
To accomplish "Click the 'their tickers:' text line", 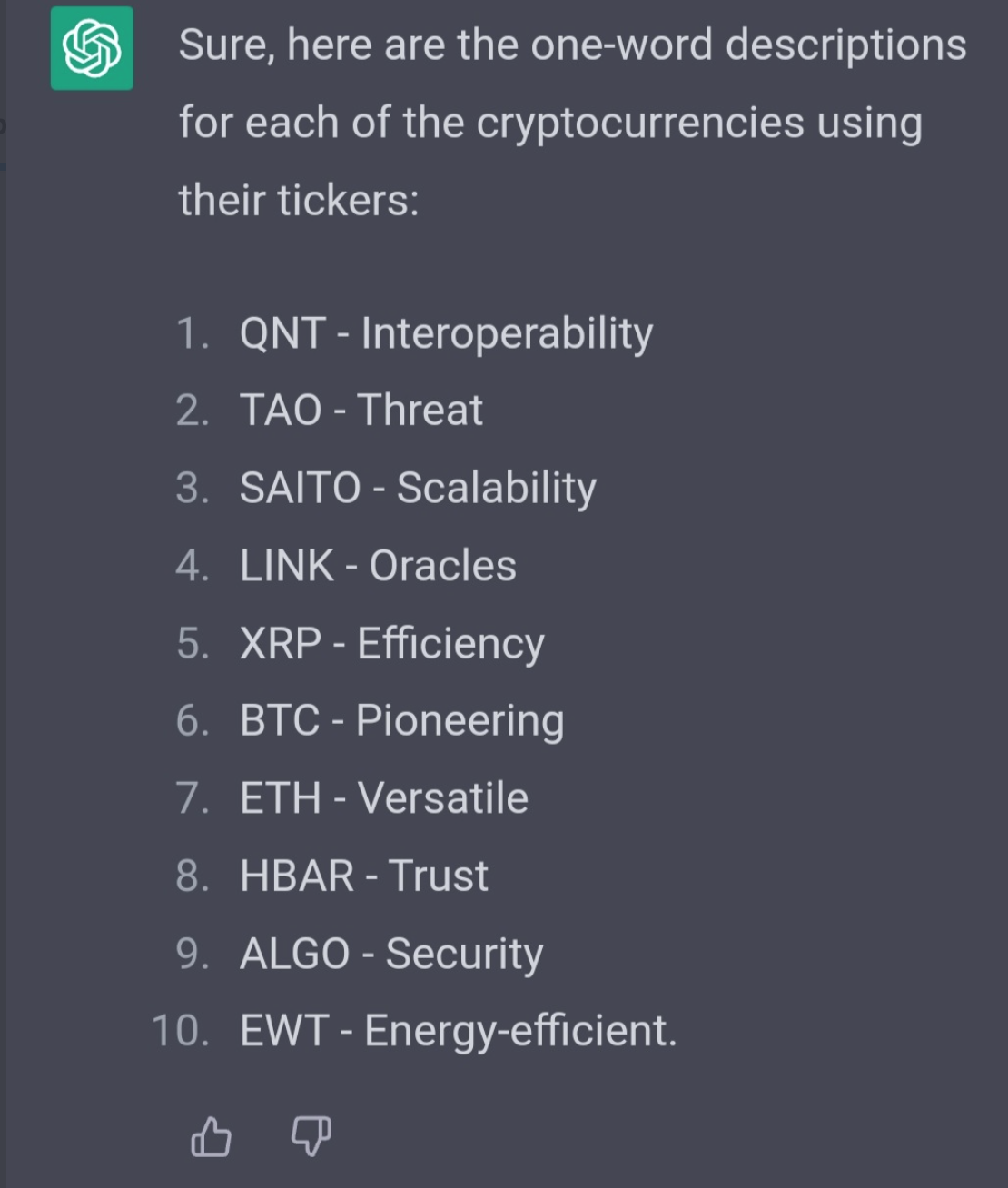I will point(299,201).
